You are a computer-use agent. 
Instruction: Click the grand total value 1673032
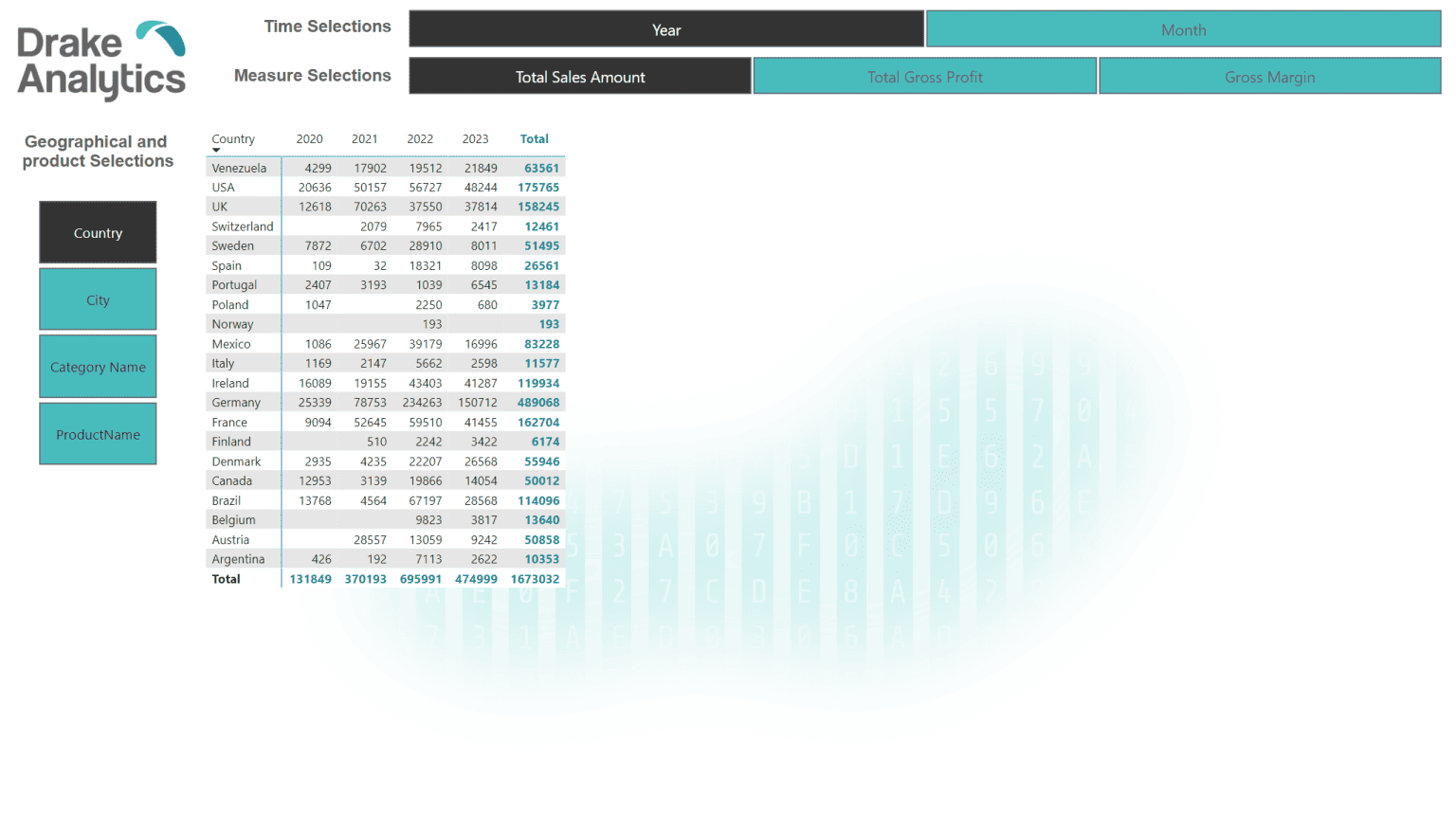pyautogui.click(x=535, y=578)
